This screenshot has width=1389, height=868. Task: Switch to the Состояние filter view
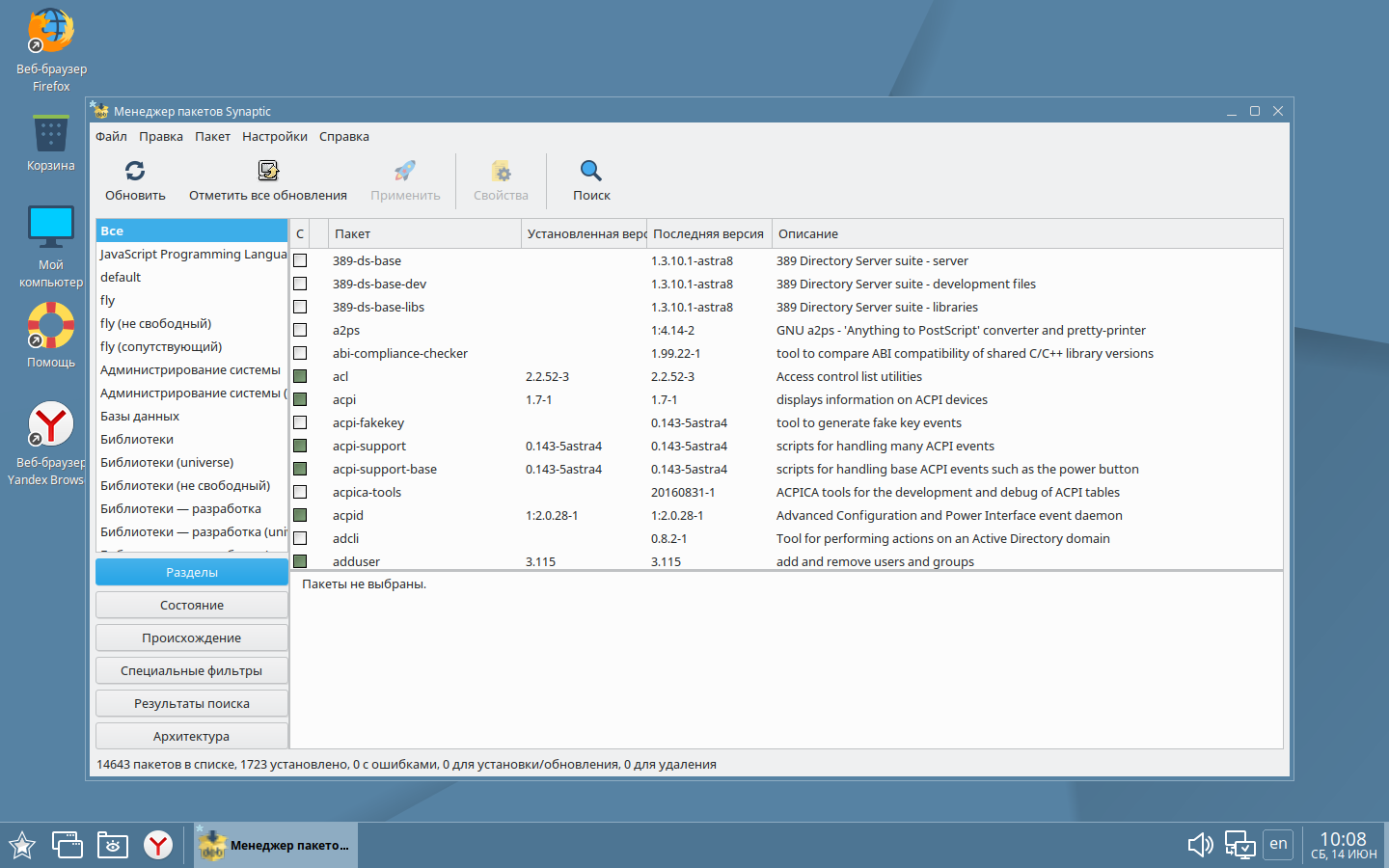[x=192, y=605]
